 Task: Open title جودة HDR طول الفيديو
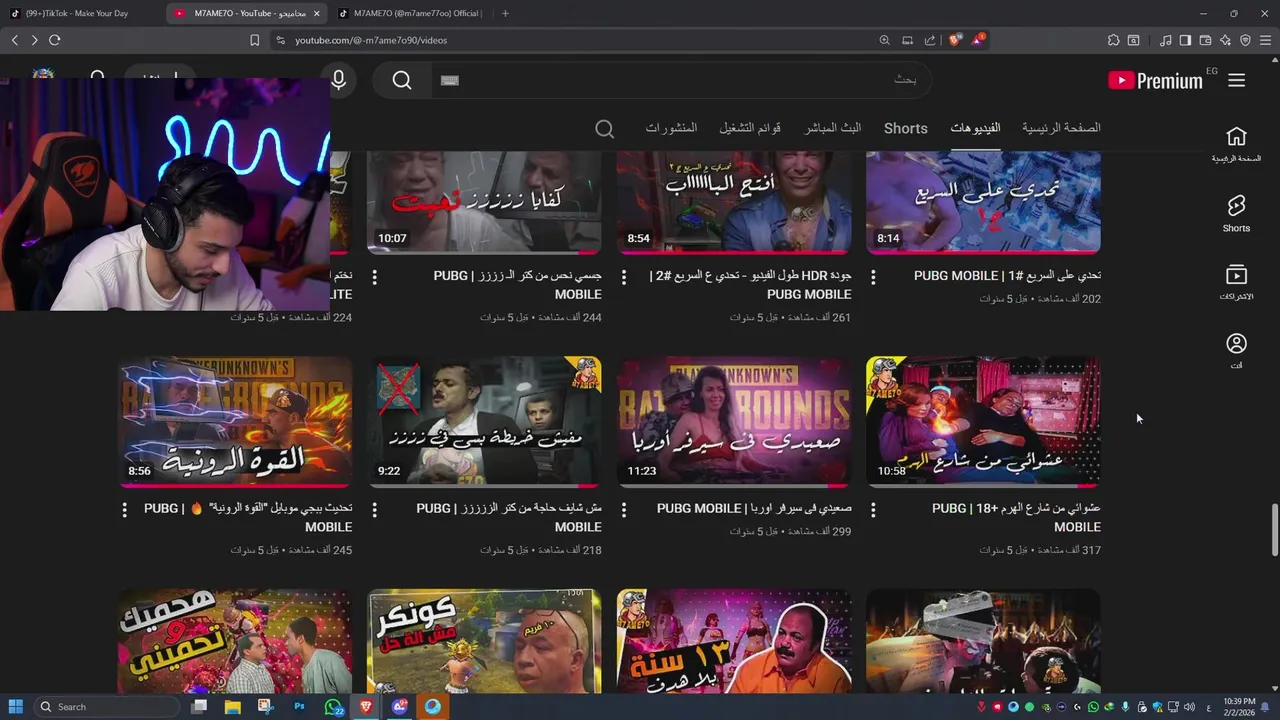tap(751, 285)
